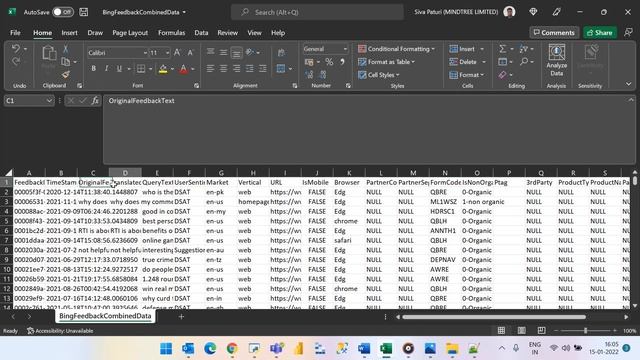Switch to the Data tab
This screenshot has height=360, width=640.
point(201,33)
